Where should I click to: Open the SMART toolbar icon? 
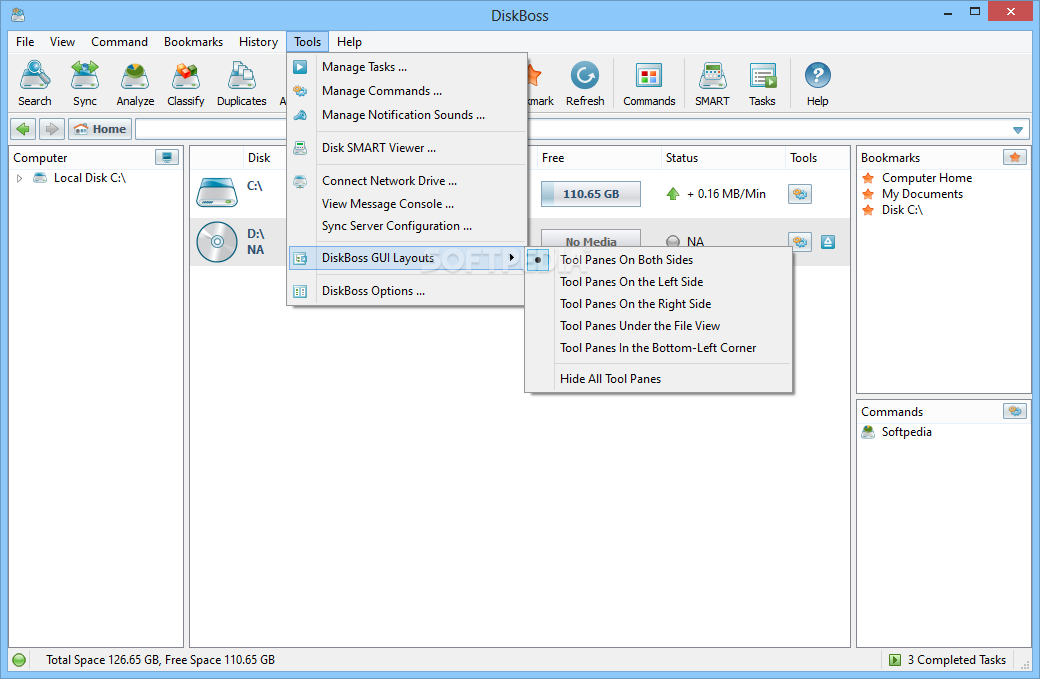(712, 83)
